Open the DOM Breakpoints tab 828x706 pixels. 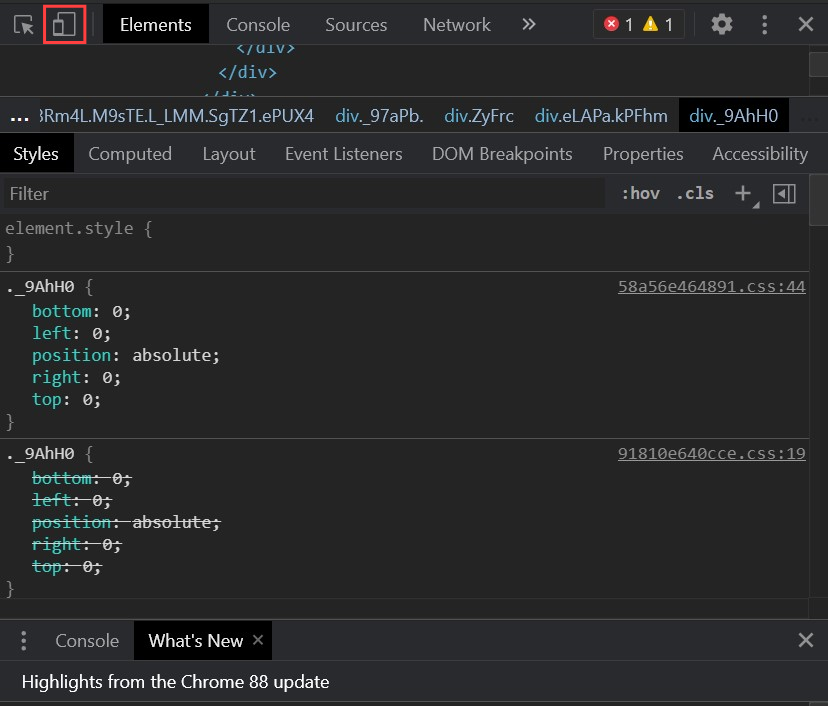[502, 154]
